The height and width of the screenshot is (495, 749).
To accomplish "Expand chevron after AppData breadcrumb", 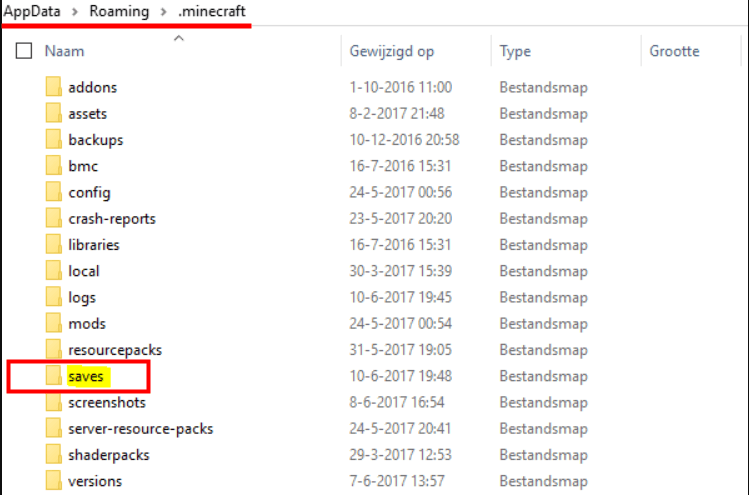I will click(75, 11).
